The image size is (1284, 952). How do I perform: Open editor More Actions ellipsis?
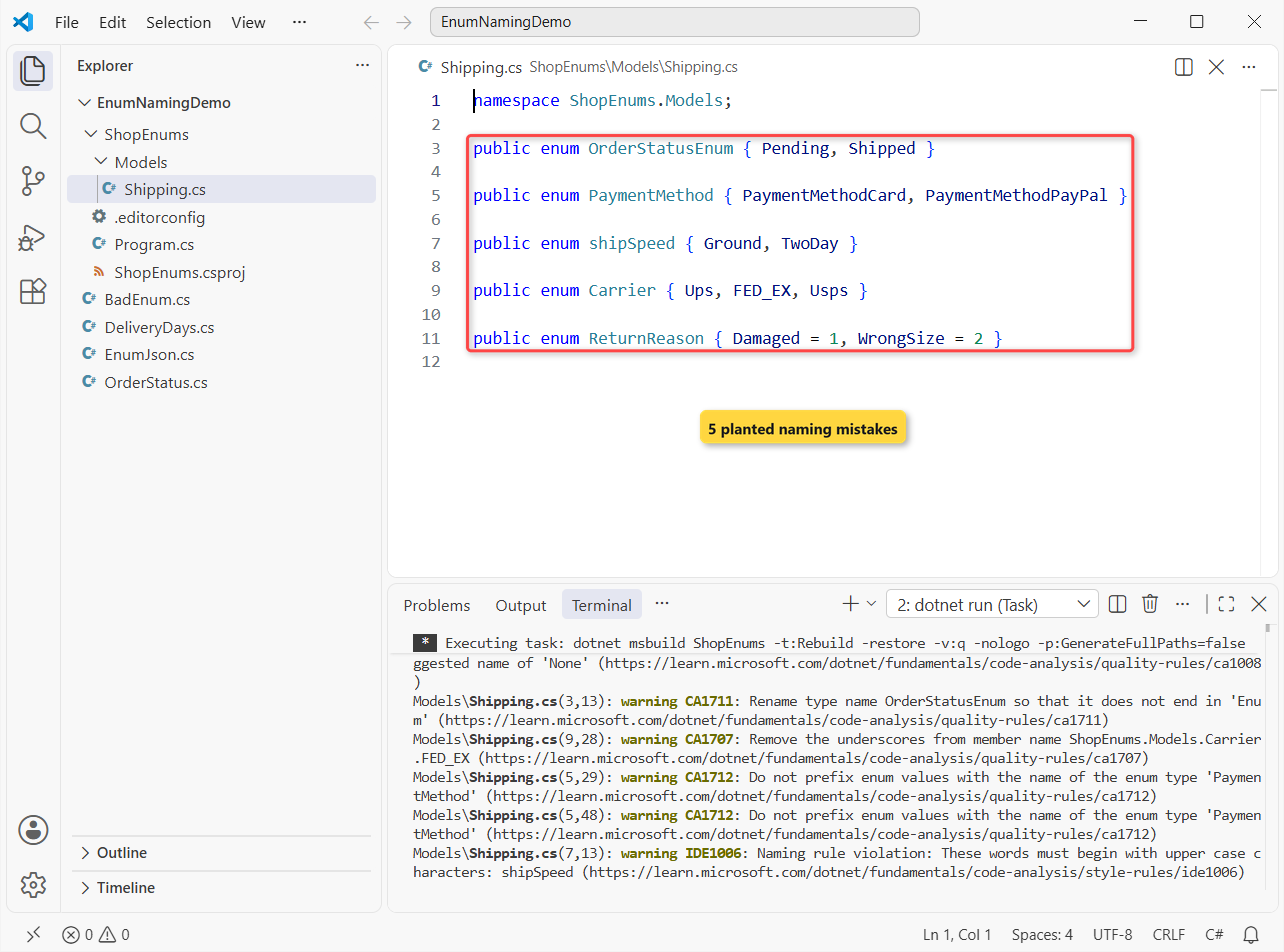click(1249, 67)
